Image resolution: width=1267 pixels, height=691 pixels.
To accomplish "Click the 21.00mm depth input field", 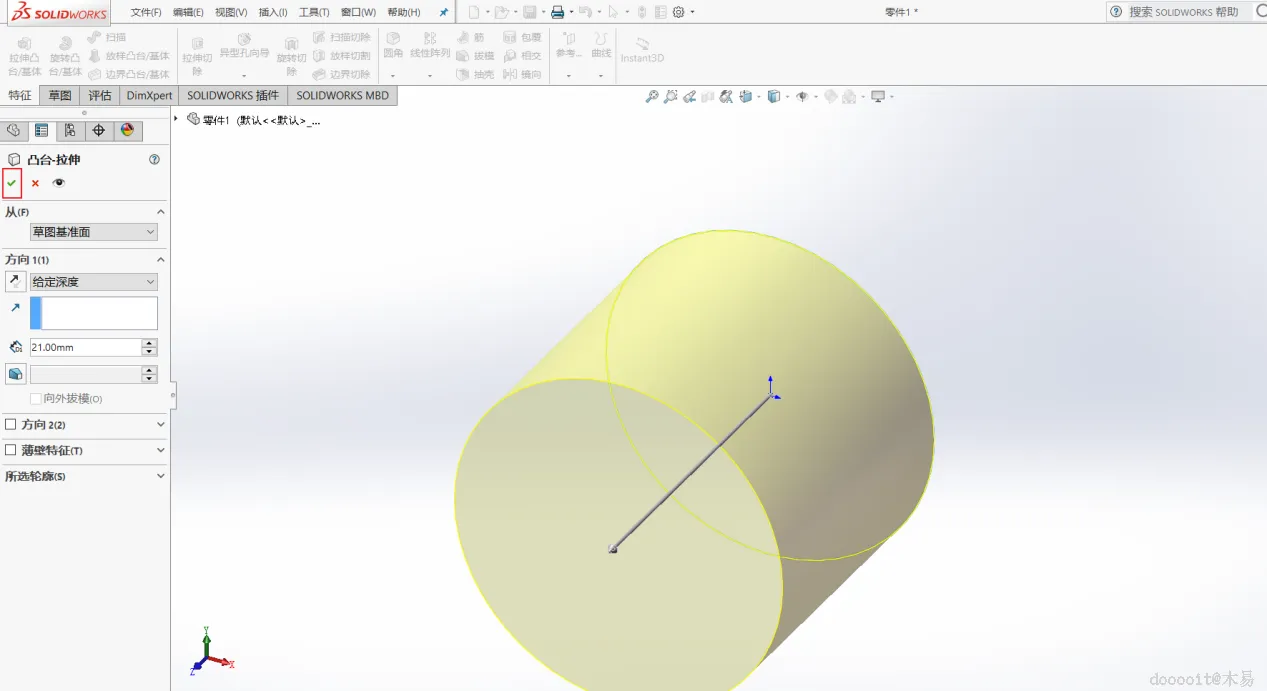I will pos(86,347).
